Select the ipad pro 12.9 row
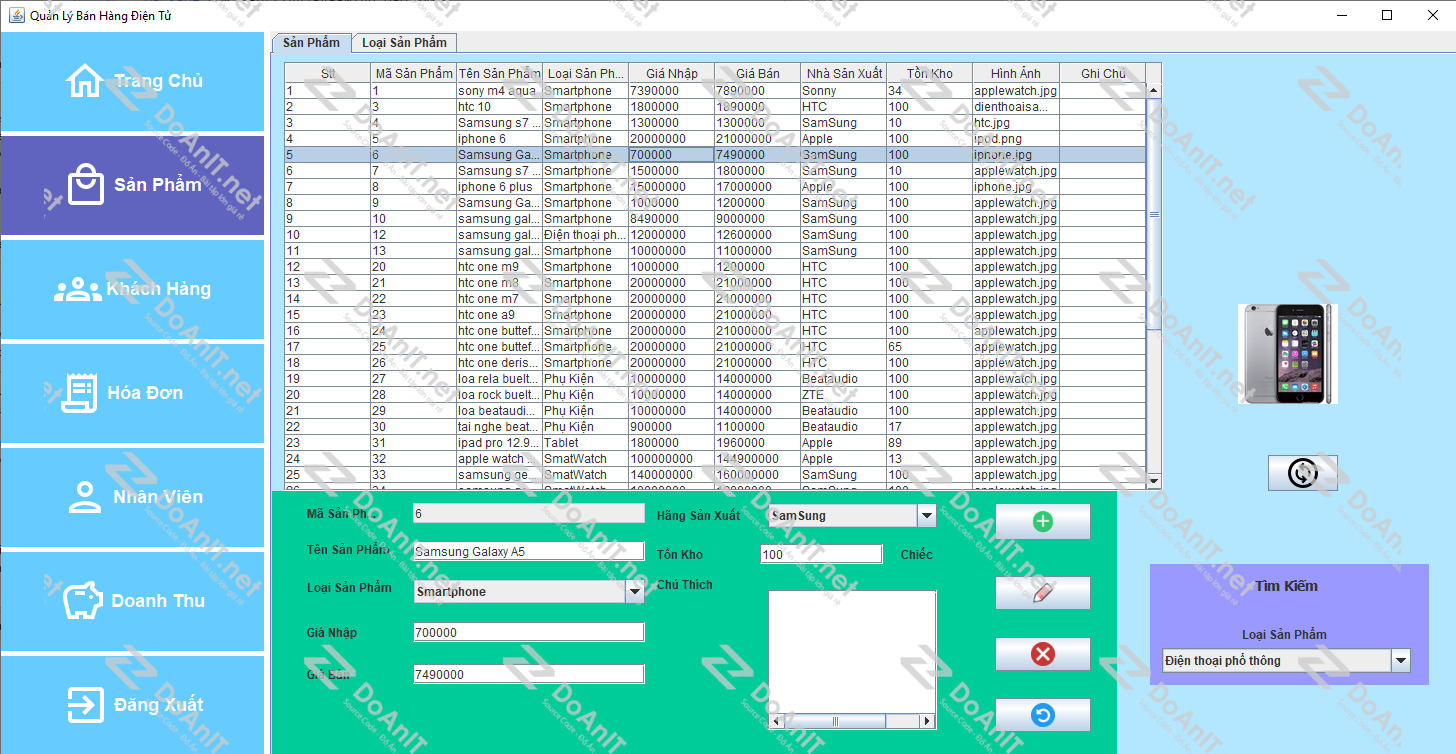 pyautogui.click(x=715, y=443)
